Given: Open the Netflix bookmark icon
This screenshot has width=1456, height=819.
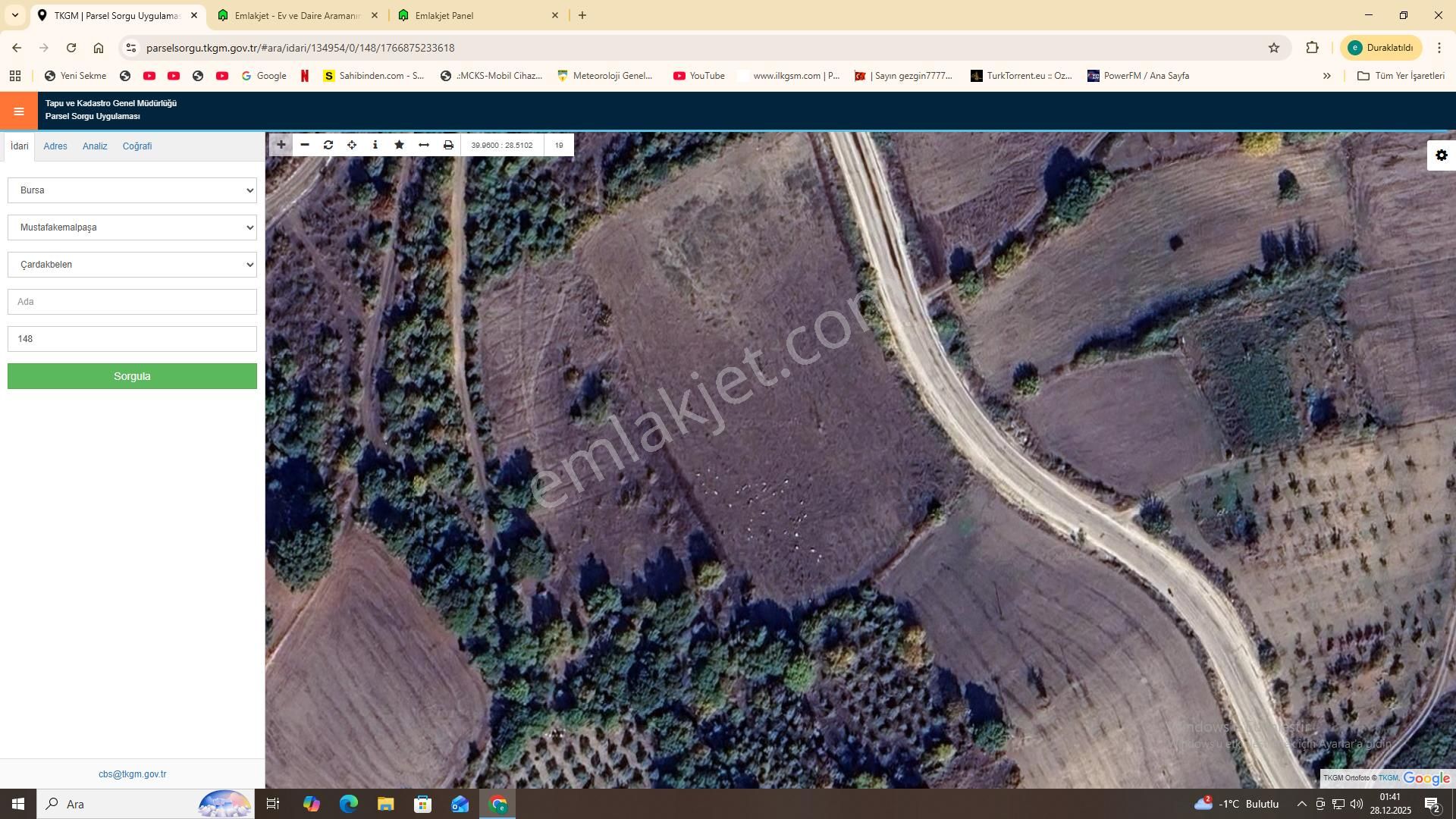Looking at the screenshot, I should (305, 76).
